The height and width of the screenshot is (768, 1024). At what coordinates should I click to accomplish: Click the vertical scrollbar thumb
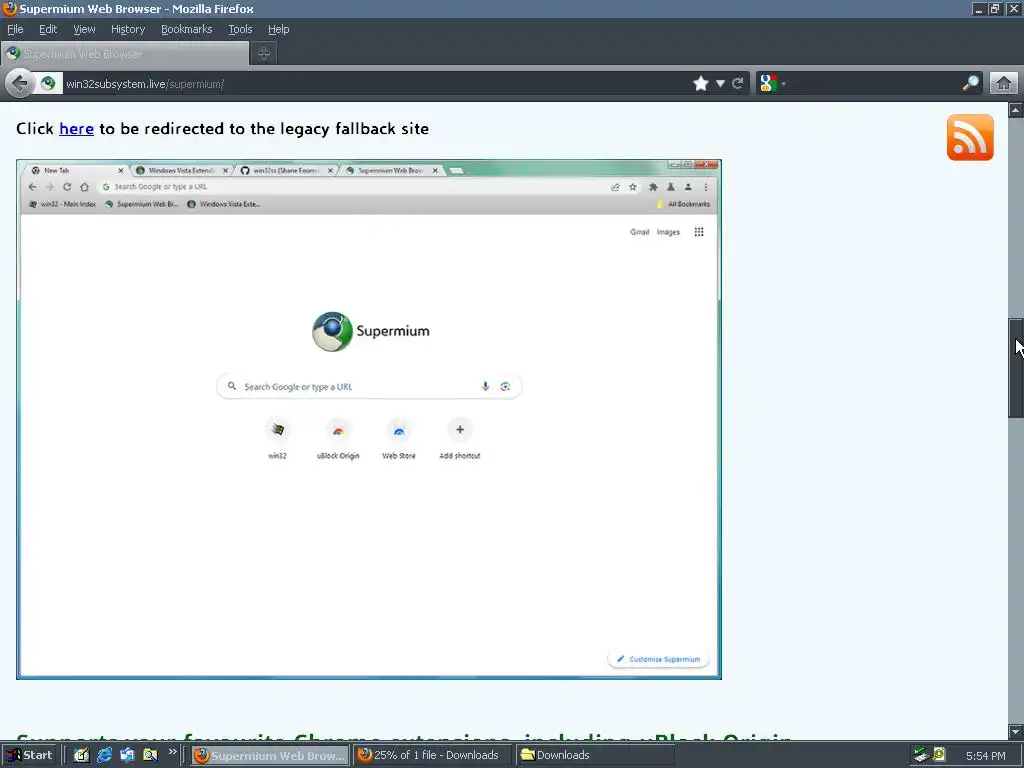[1016, 368]
